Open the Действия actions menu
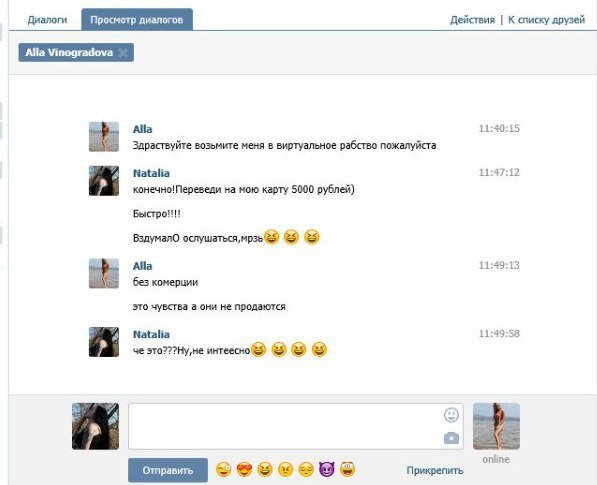 point(472,20)
